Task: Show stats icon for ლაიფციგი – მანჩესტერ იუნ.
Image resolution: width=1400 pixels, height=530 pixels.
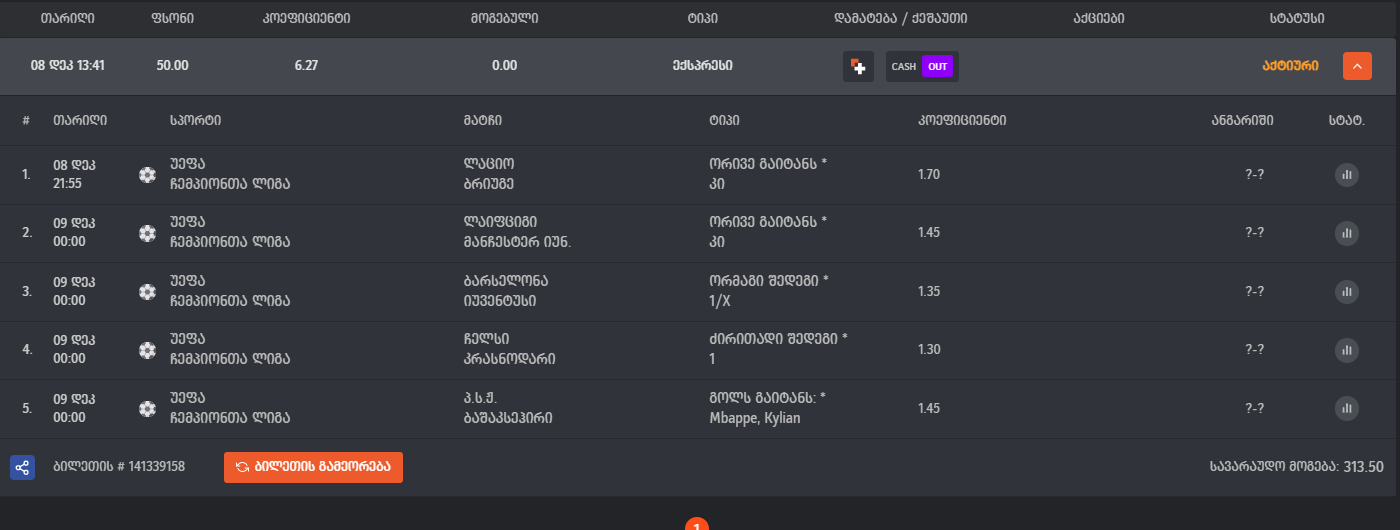Action: pos(1347,233)
